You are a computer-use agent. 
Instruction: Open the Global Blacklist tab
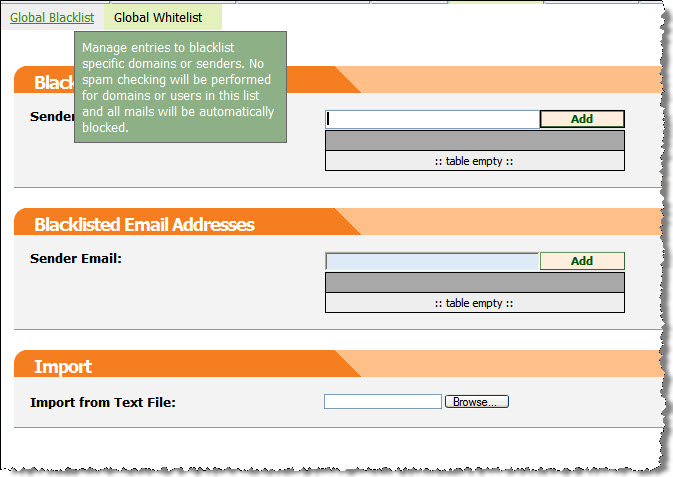[52, 18]
